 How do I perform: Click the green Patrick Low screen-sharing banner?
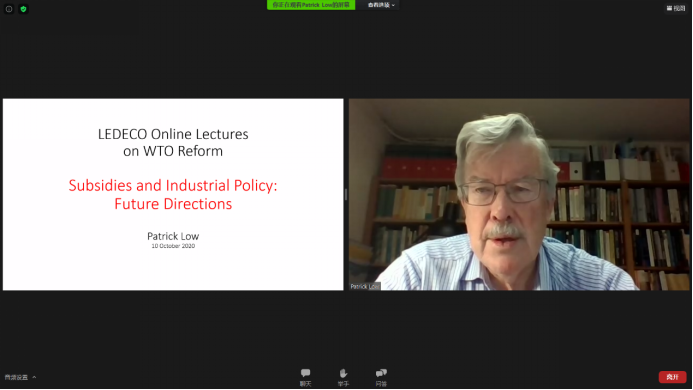coord(311,5)
